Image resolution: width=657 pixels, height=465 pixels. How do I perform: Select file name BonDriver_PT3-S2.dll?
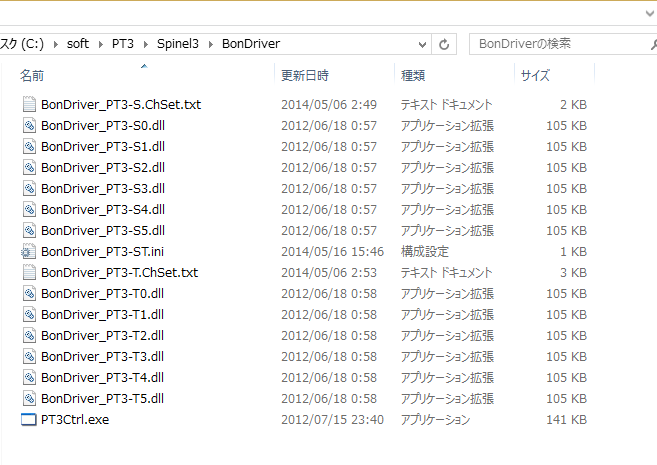103,167
